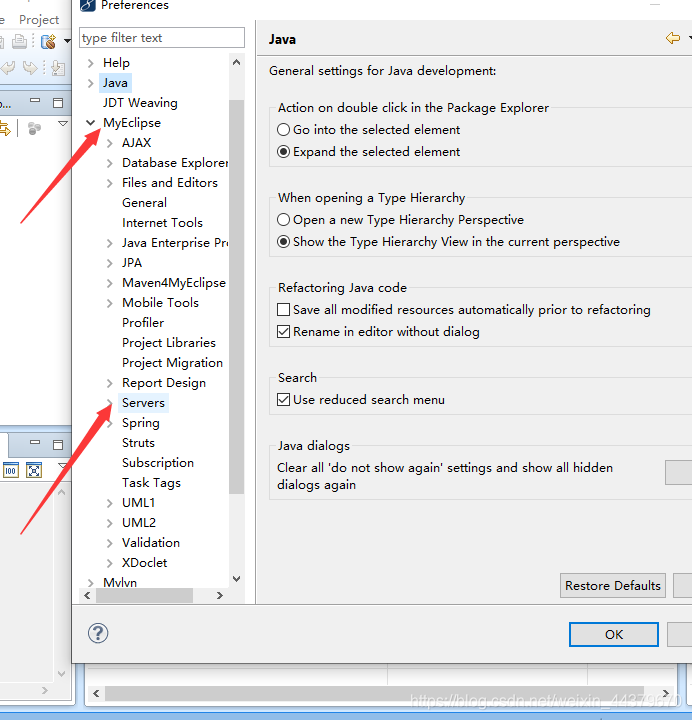The width and height of the screenshot is (692, 720).
Task: Click the tree's horizontal scroll right arrow
Action: 219,596
